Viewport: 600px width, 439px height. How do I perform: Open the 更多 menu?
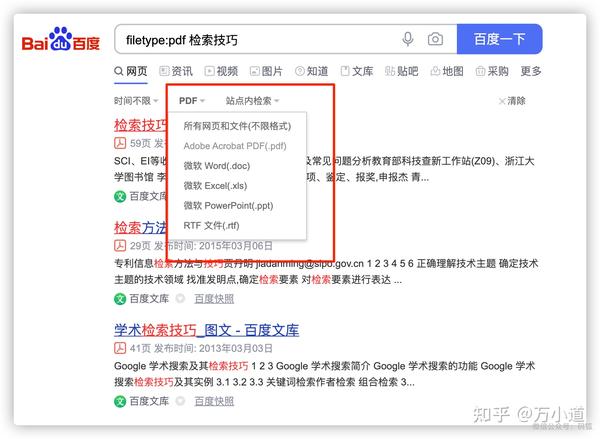(531, 71)
